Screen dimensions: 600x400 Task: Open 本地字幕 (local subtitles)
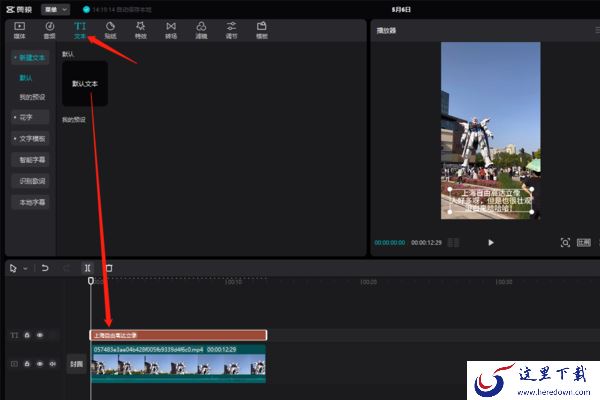(32, 202)
